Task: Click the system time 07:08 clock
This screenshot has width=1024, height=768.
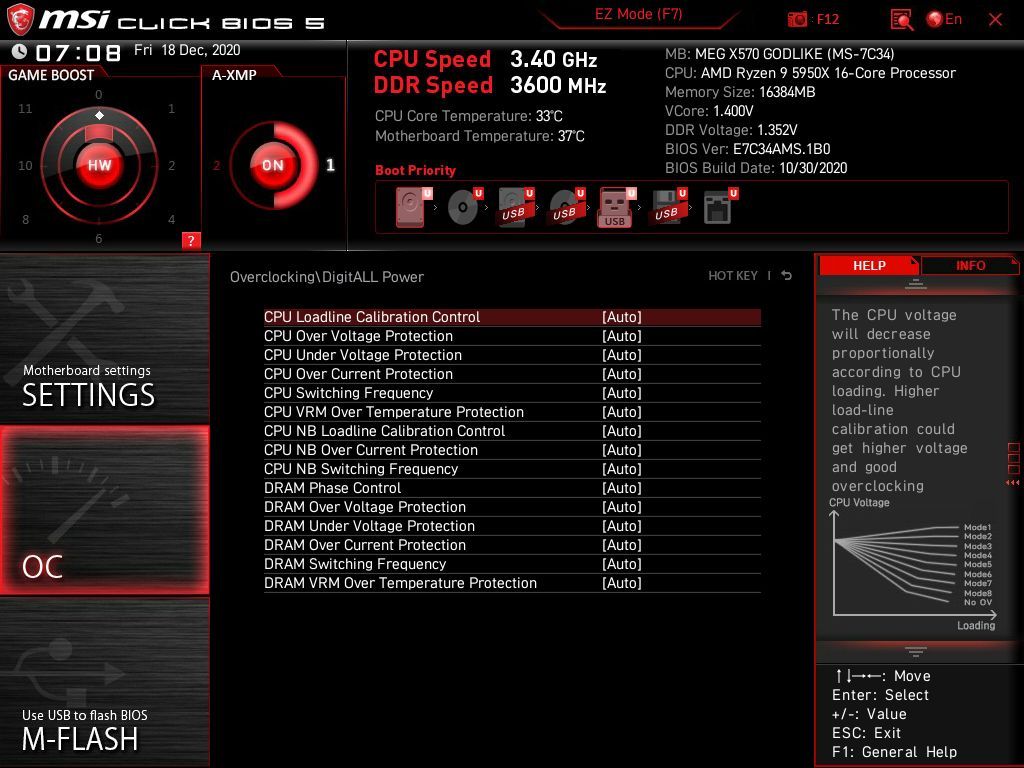Action: click(78, 52)
